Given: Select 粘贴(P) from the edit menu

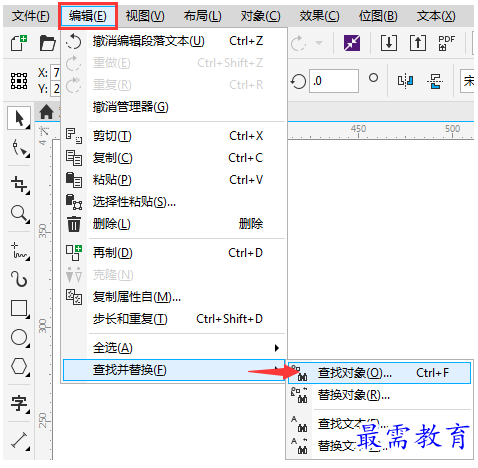Looking at the screenshot, I should click(174, 180).
